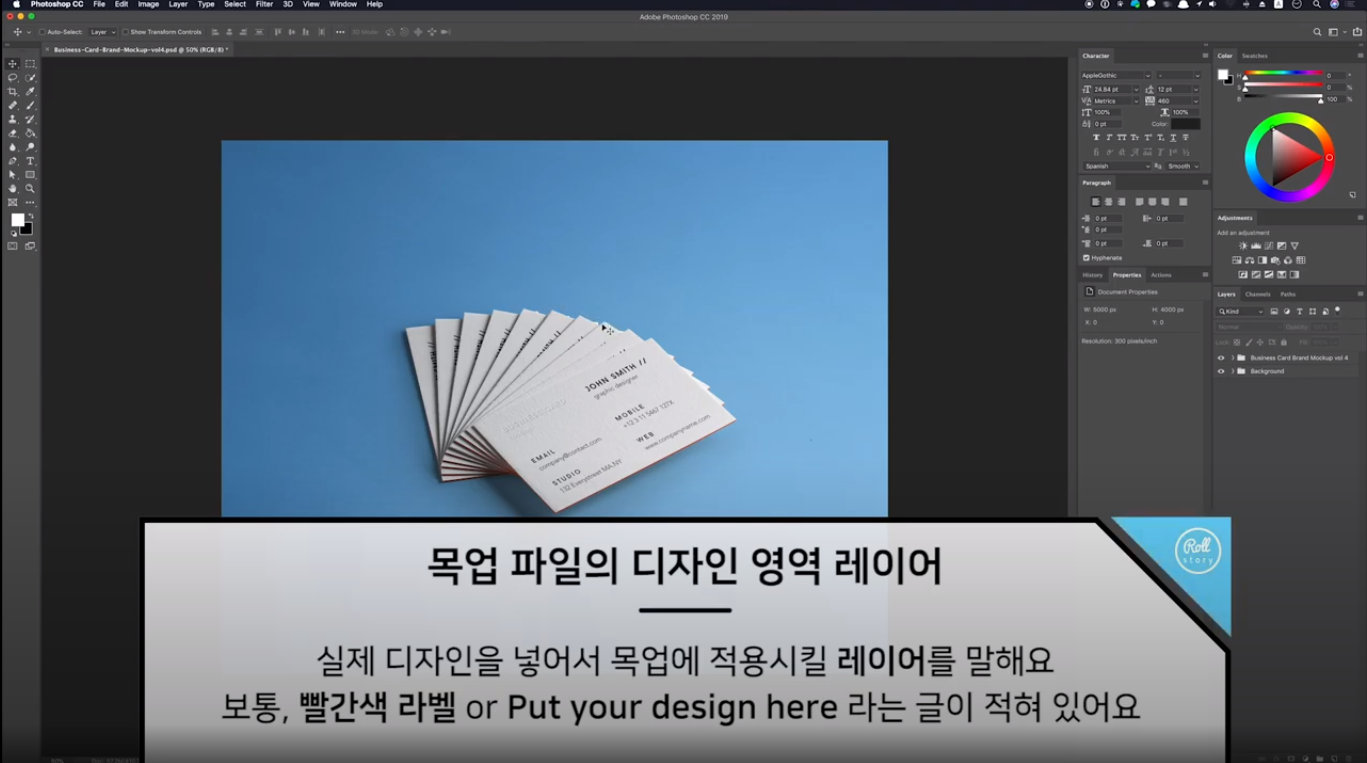The width and height of the screenshot is (1367, 763).
Task: Switch to the Channels tab
Action: (x=1258, y=293)
